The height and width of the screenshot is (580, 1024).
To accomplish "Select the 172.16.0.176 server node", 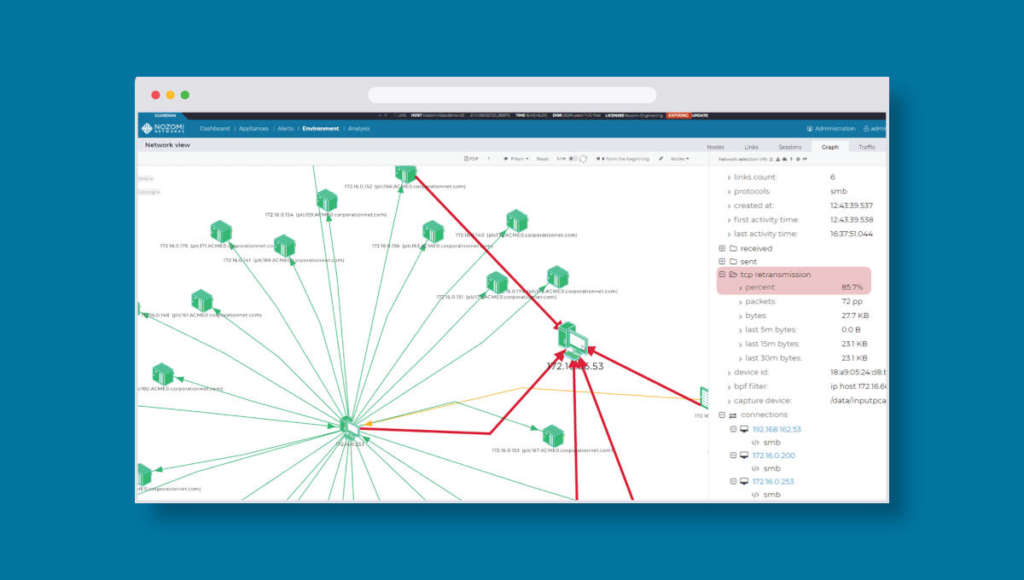I will [x=221, y=231].
